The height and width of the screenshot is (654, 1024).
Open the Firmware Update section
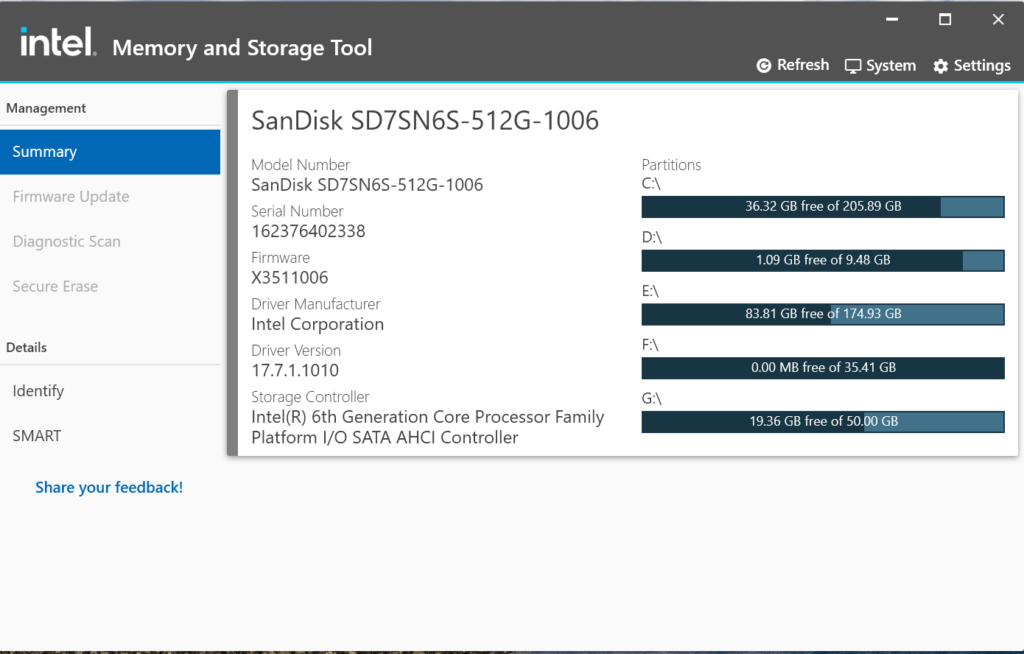point(110,197)
